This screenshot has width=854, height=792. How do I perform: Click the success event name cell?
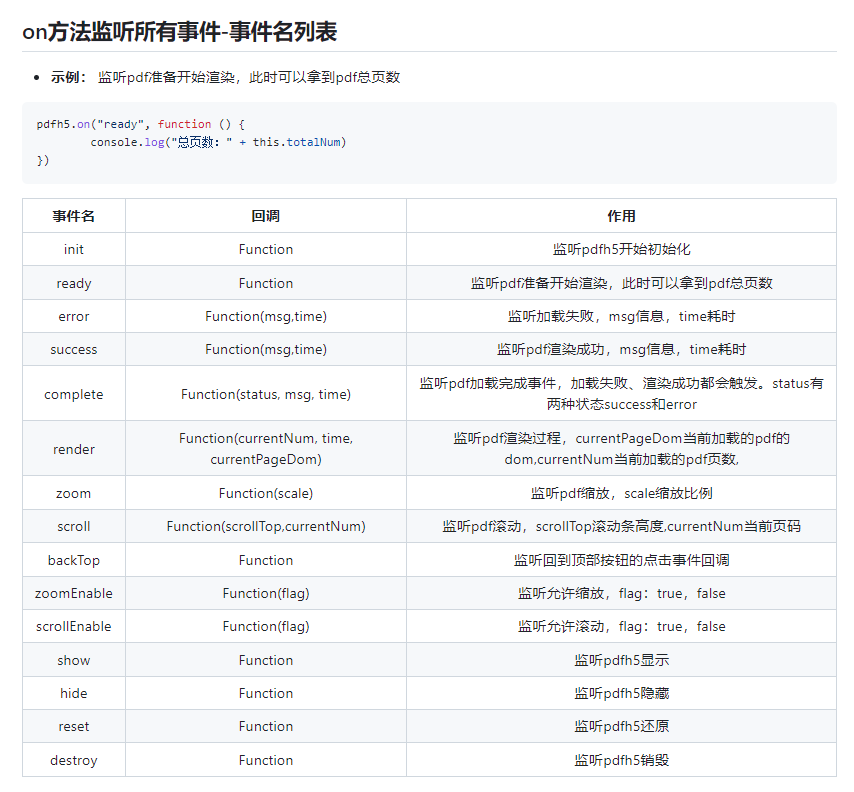tap(74, 350)
